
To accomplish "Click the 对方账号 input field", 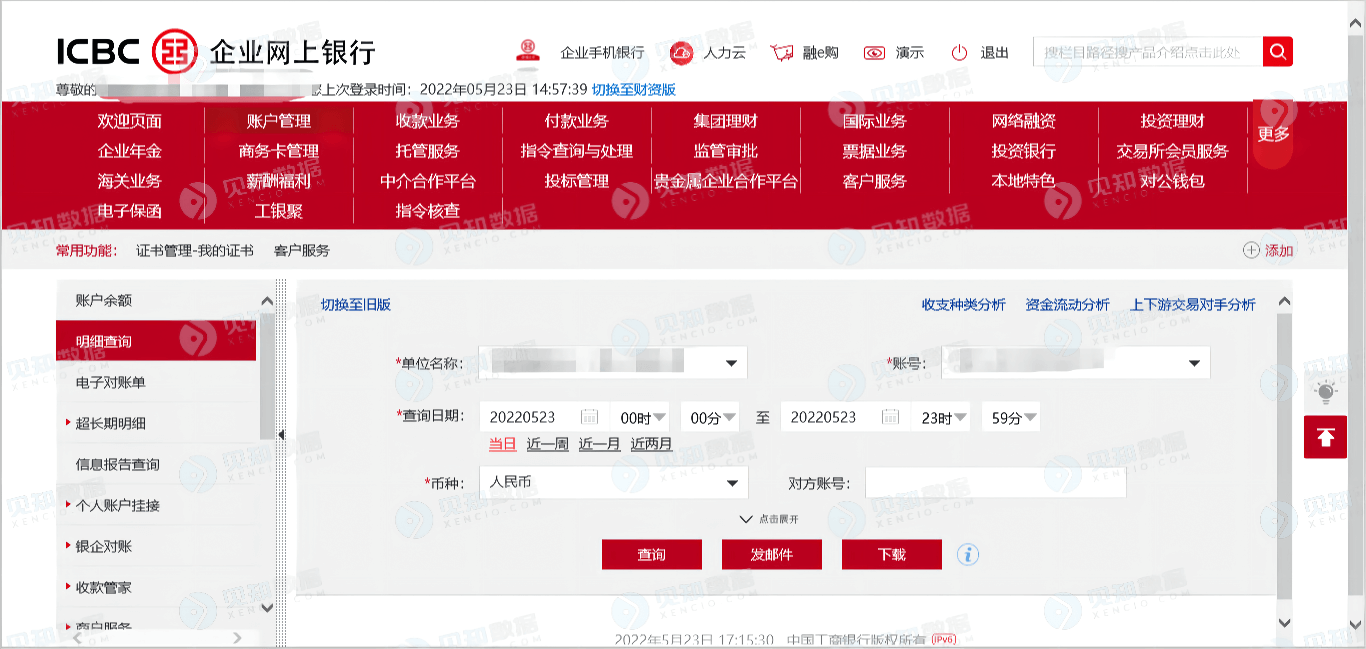I will coord(996,483).
